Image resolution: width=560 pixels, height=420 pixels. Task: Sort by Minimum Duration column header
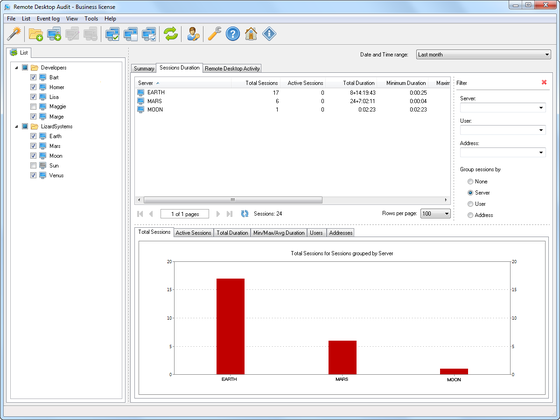402,83
